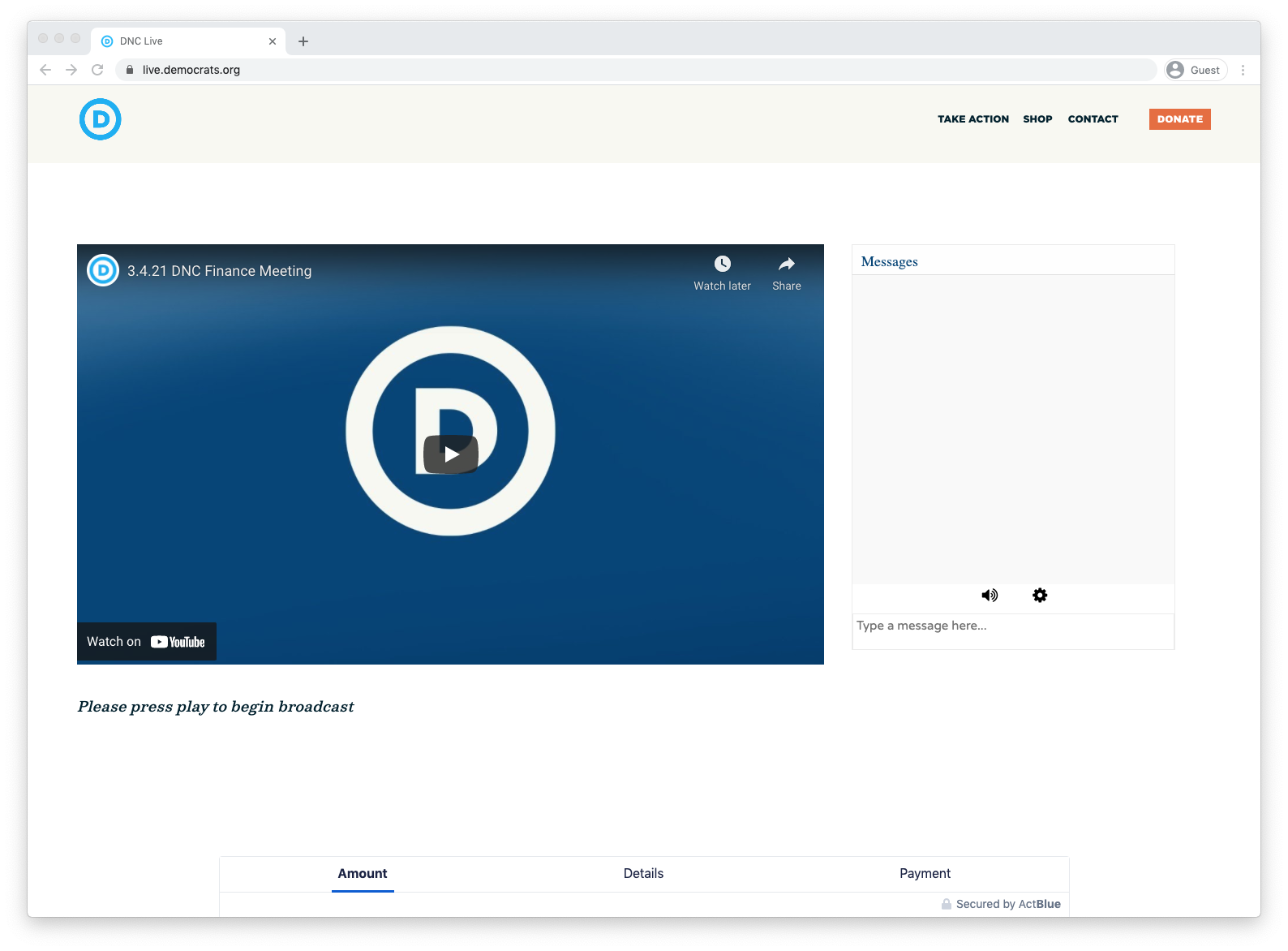Viewport: 1288px width, 951px height.
Task: Go to the Shop page
Action: click(x=1037, y=119)
